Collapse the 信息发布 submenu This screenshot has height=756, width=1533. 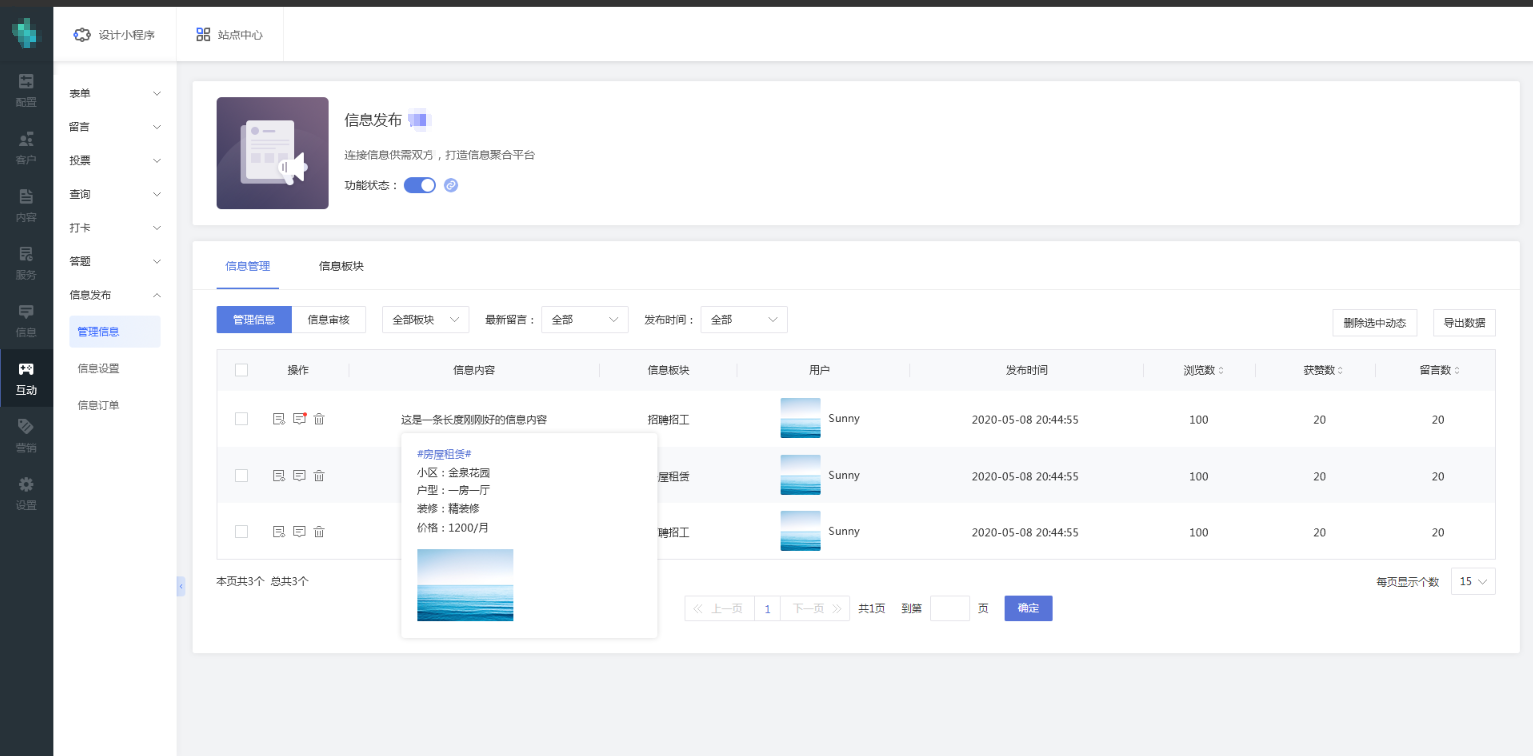[x=115, y=295]
